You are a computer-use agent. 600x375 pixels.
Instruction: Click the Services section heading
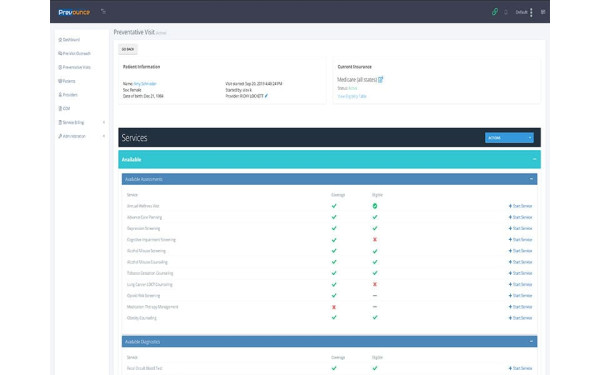(x=134, y=138)
